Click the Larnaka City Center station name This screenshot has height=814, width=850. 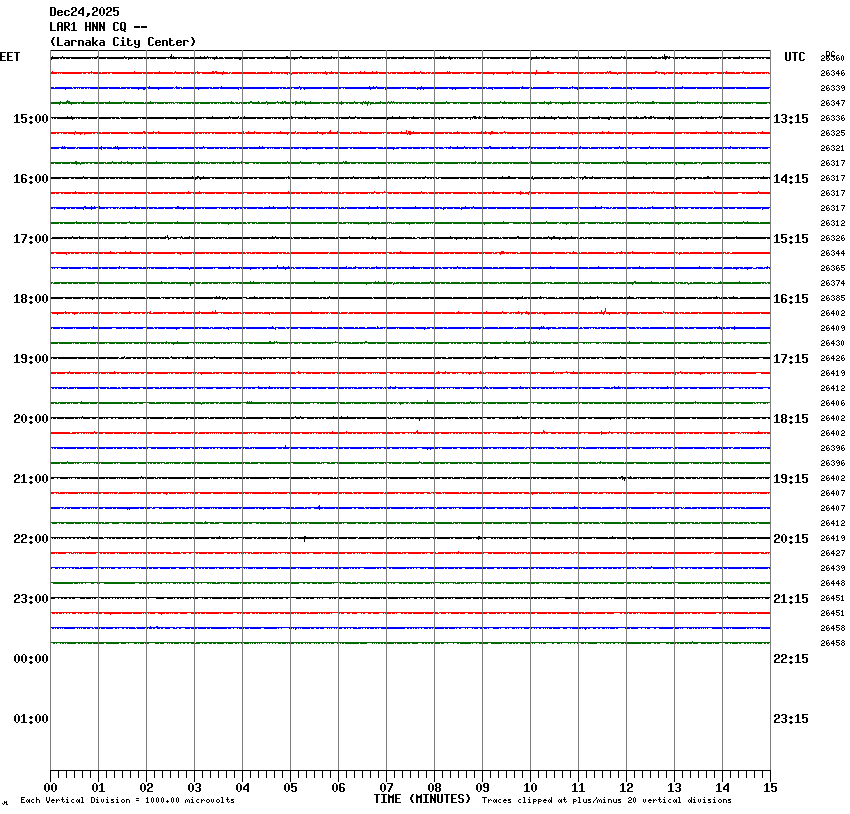pyautogui.click(x=123, y=42)
